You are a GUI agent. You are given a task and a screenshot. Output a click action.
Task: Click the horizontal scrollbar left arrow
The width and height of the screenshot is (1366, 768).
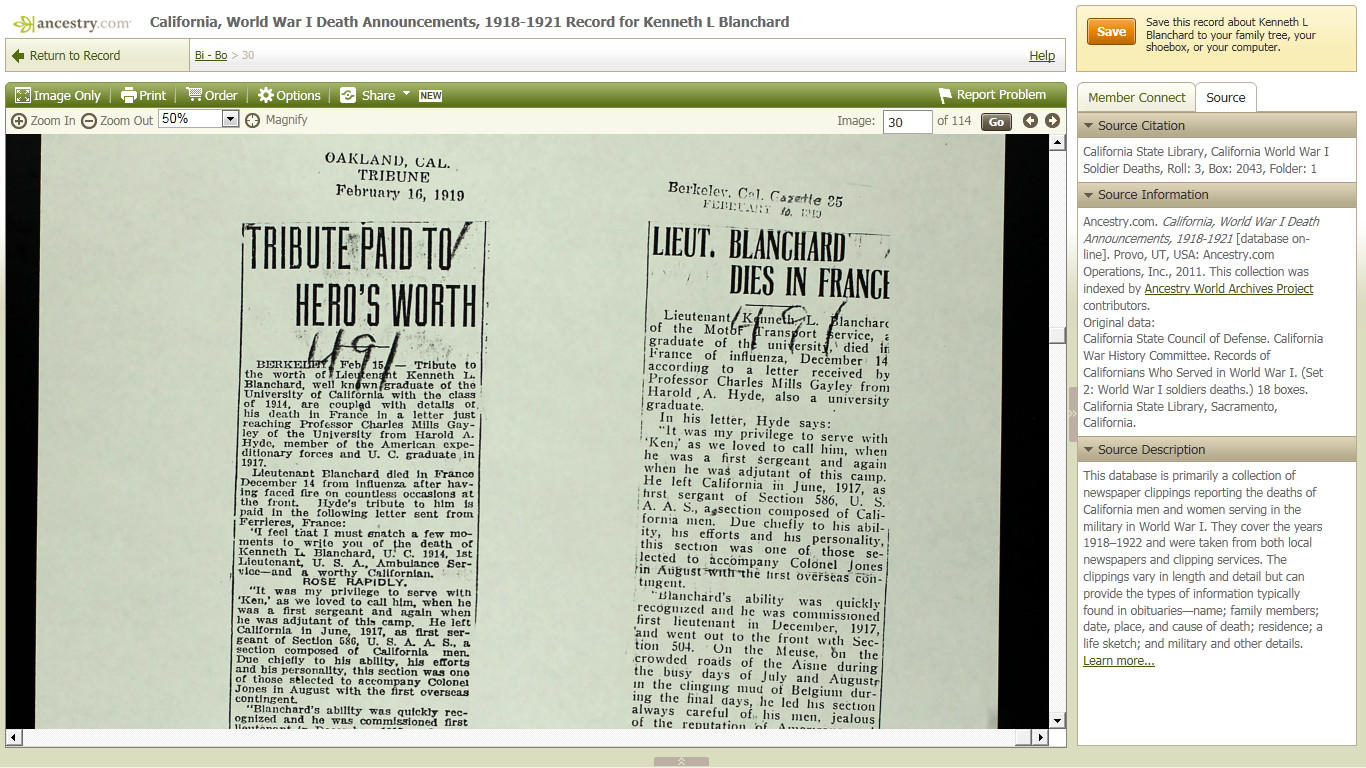[13, 738]
